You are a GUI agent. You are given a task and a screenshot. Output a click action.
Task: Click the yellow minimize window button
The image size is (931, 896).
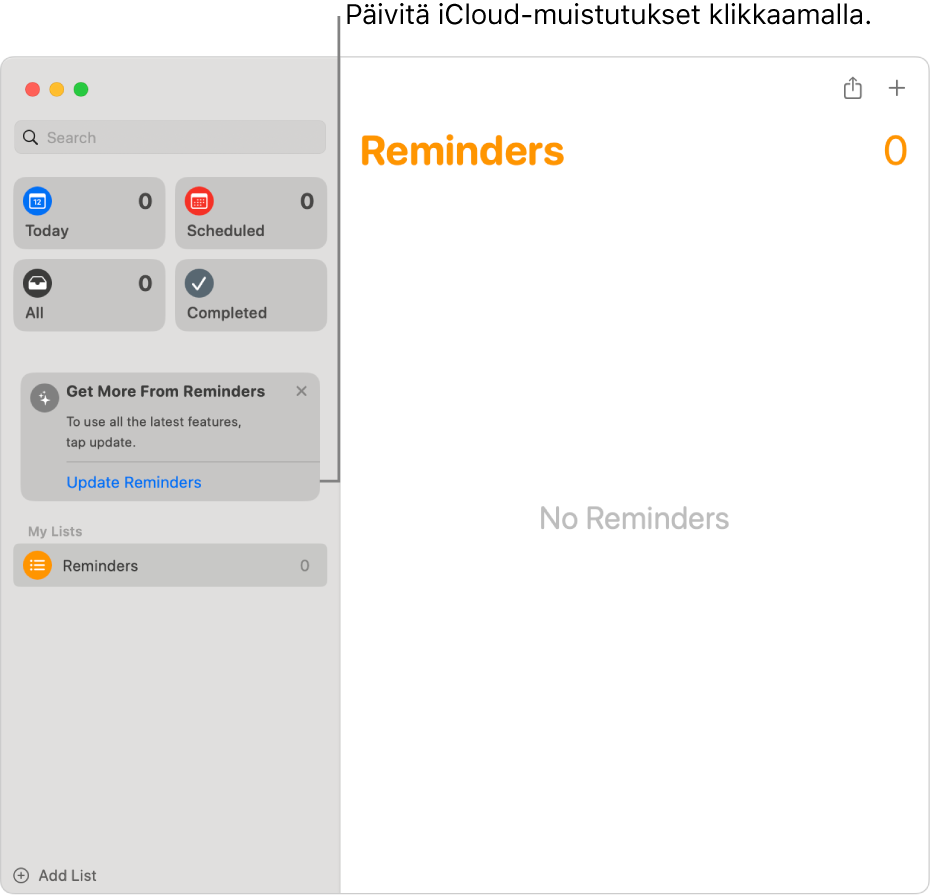(x=57, y=89)
